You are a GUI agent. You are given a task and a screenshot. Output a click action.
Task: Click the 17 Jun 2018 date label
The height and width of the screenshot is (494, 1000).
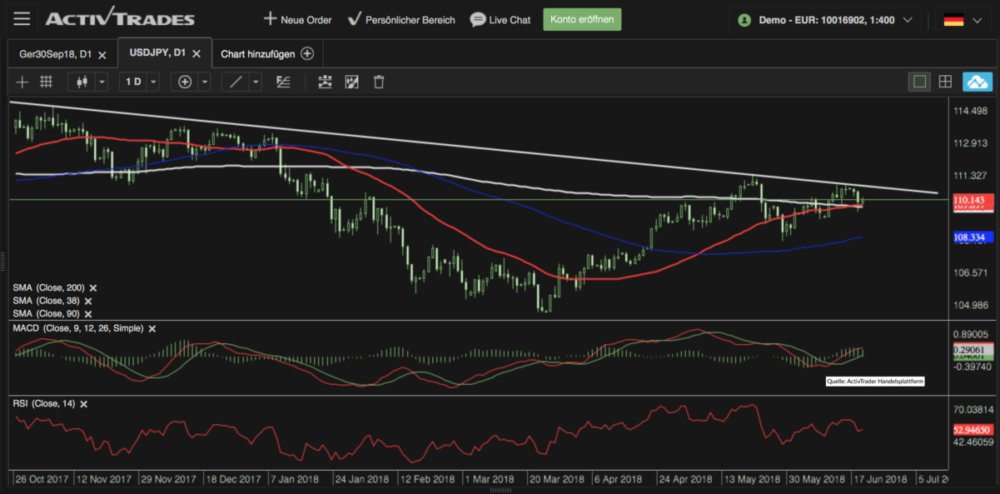(879, 479)
